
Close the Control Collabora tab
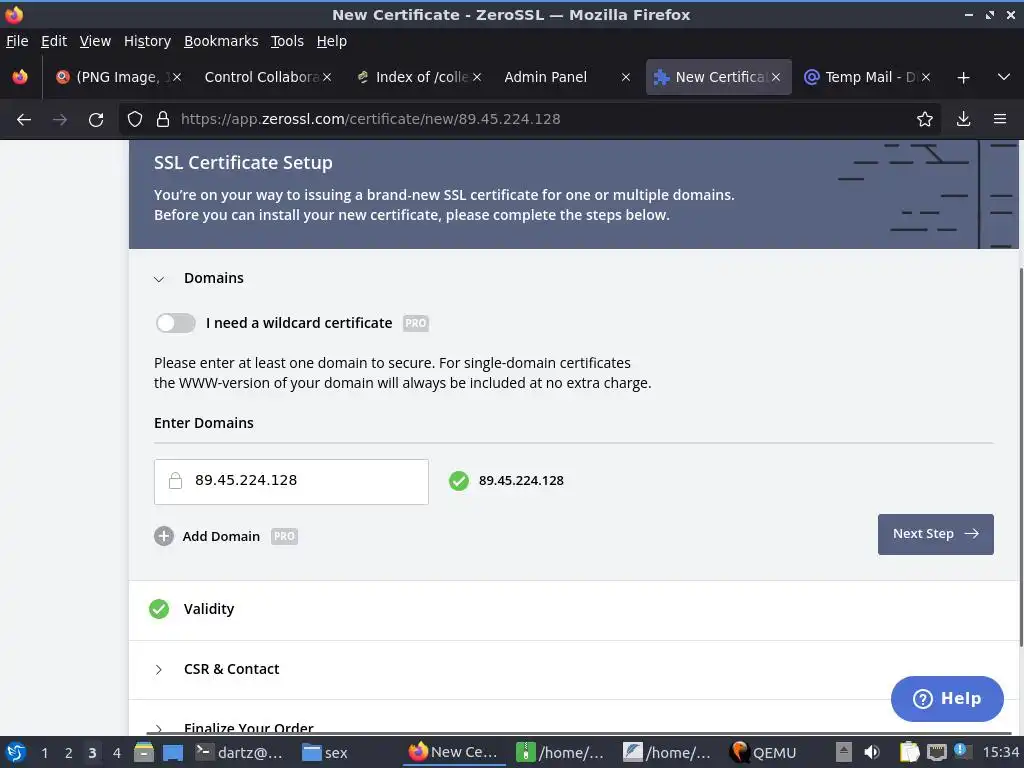point(327,77)
